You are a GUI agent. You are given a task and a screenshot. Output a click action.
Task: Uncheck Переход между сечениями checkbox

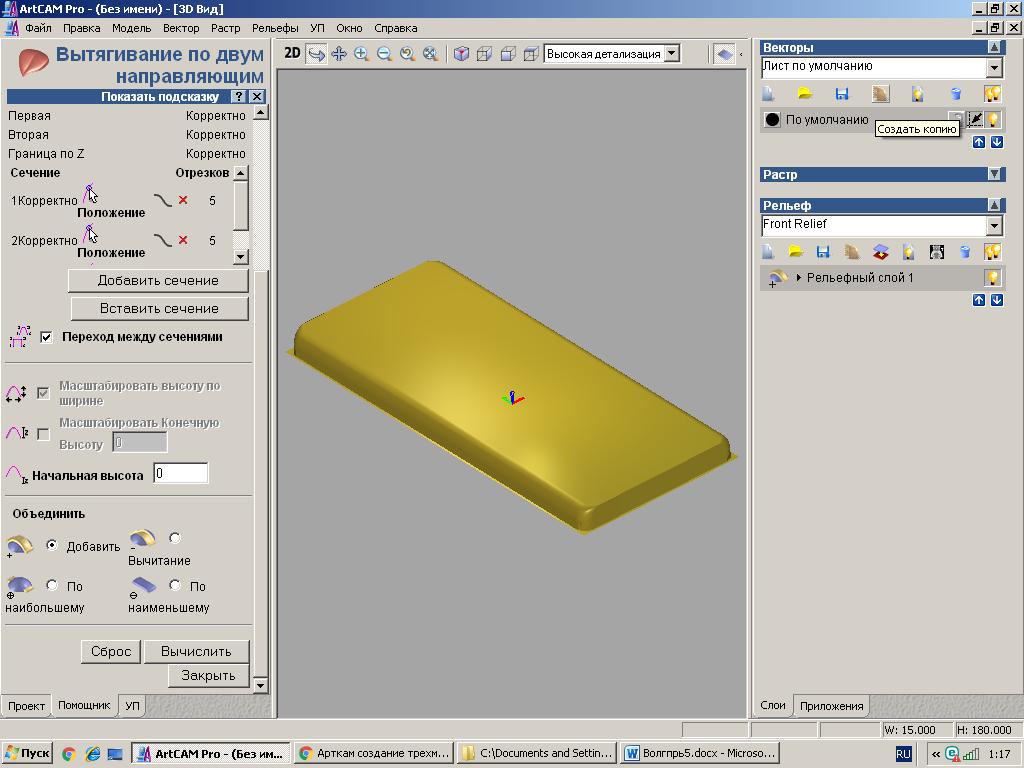46,337
